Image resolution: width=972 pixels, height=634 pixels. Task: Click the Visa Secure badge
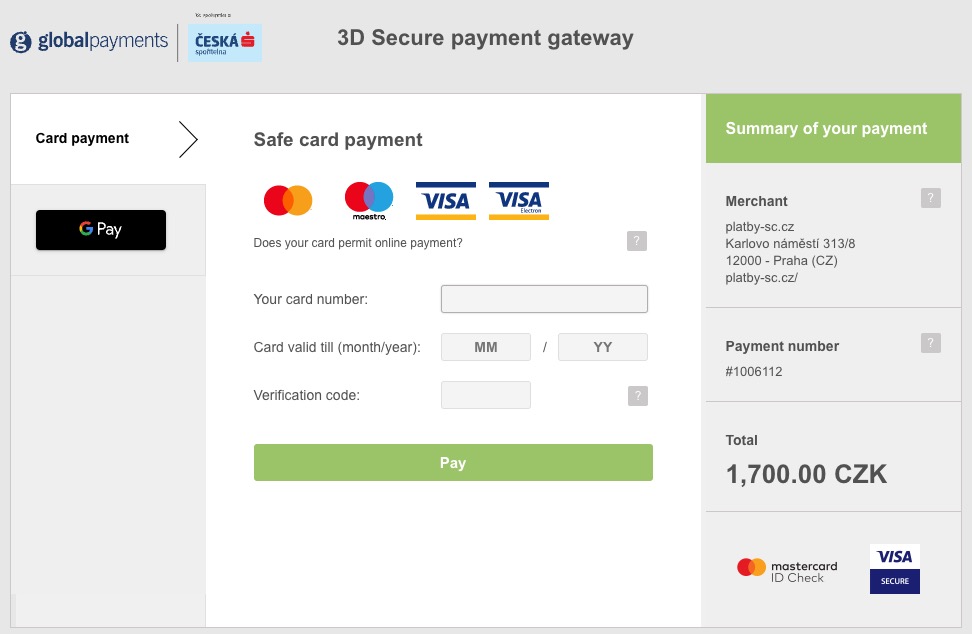pos(895,569)
